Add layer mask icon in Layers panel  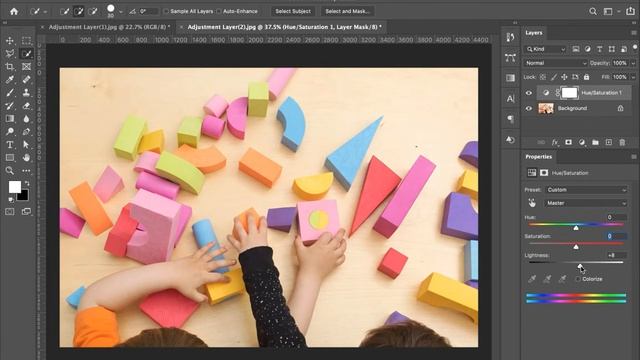pyautogui.click(x=568, y=142)
